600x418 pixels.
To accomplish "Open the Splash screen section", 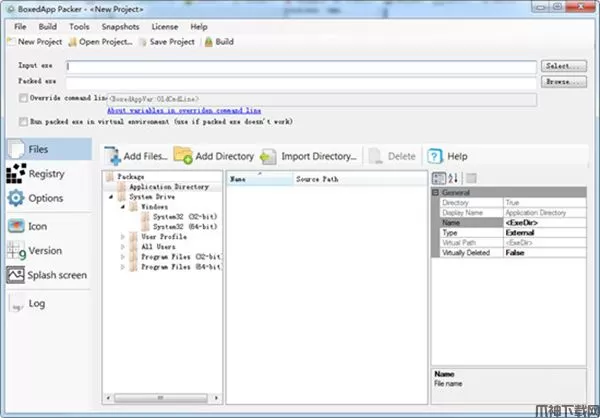I will 47,275.
